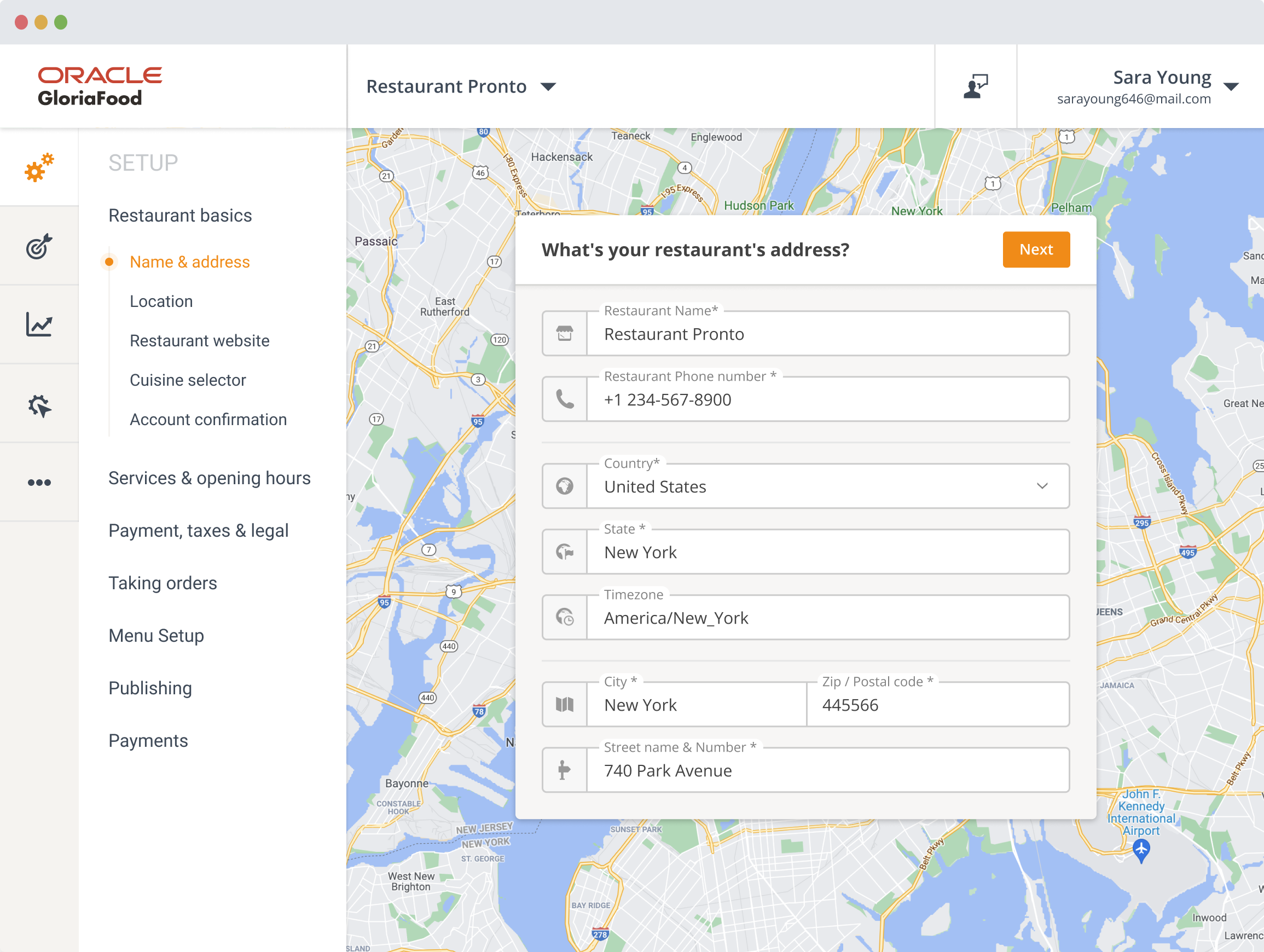
Task: Open the Marketing target icon in sidebar
Action: tap(38, 247)
